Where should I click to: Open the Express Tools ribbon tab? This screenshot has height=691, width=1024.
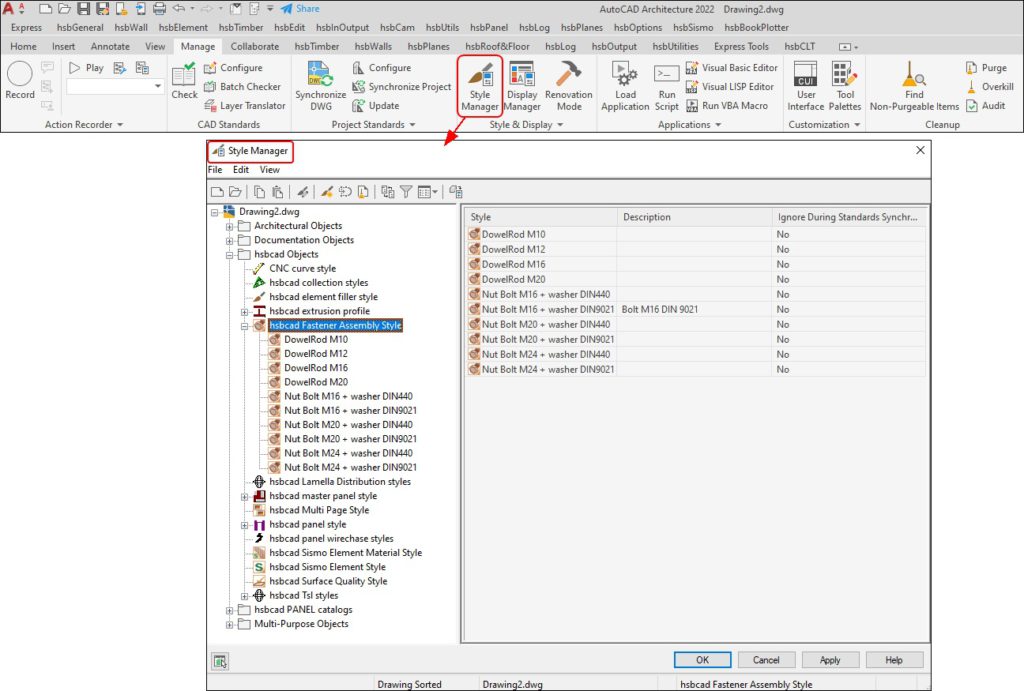(741, 46)
